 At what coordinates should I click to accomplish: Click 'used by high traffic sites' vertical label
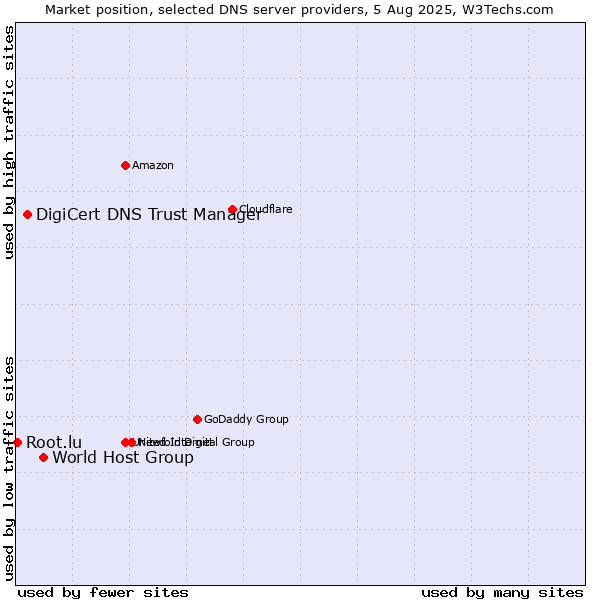(9, 142)
